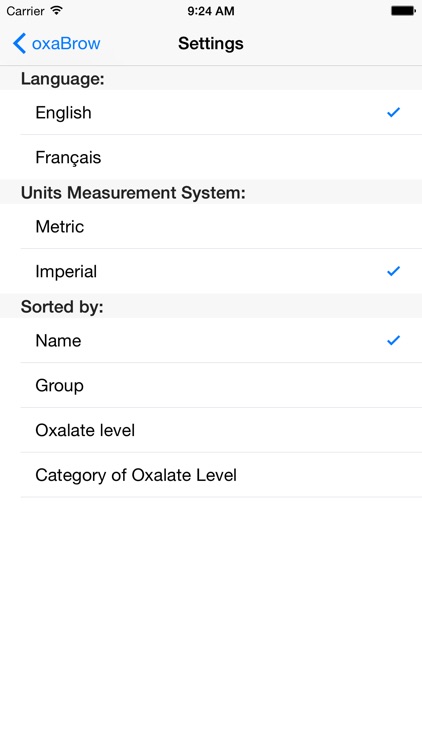
Task: Tap the Language section header
Action: [x=63, y=78]
